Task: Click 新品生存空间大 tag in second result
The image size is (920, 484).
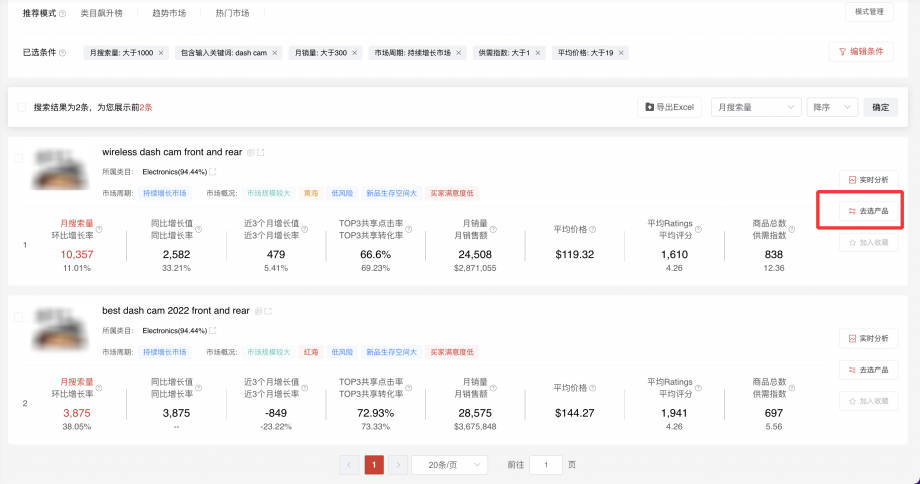Action: pos(391,352)
